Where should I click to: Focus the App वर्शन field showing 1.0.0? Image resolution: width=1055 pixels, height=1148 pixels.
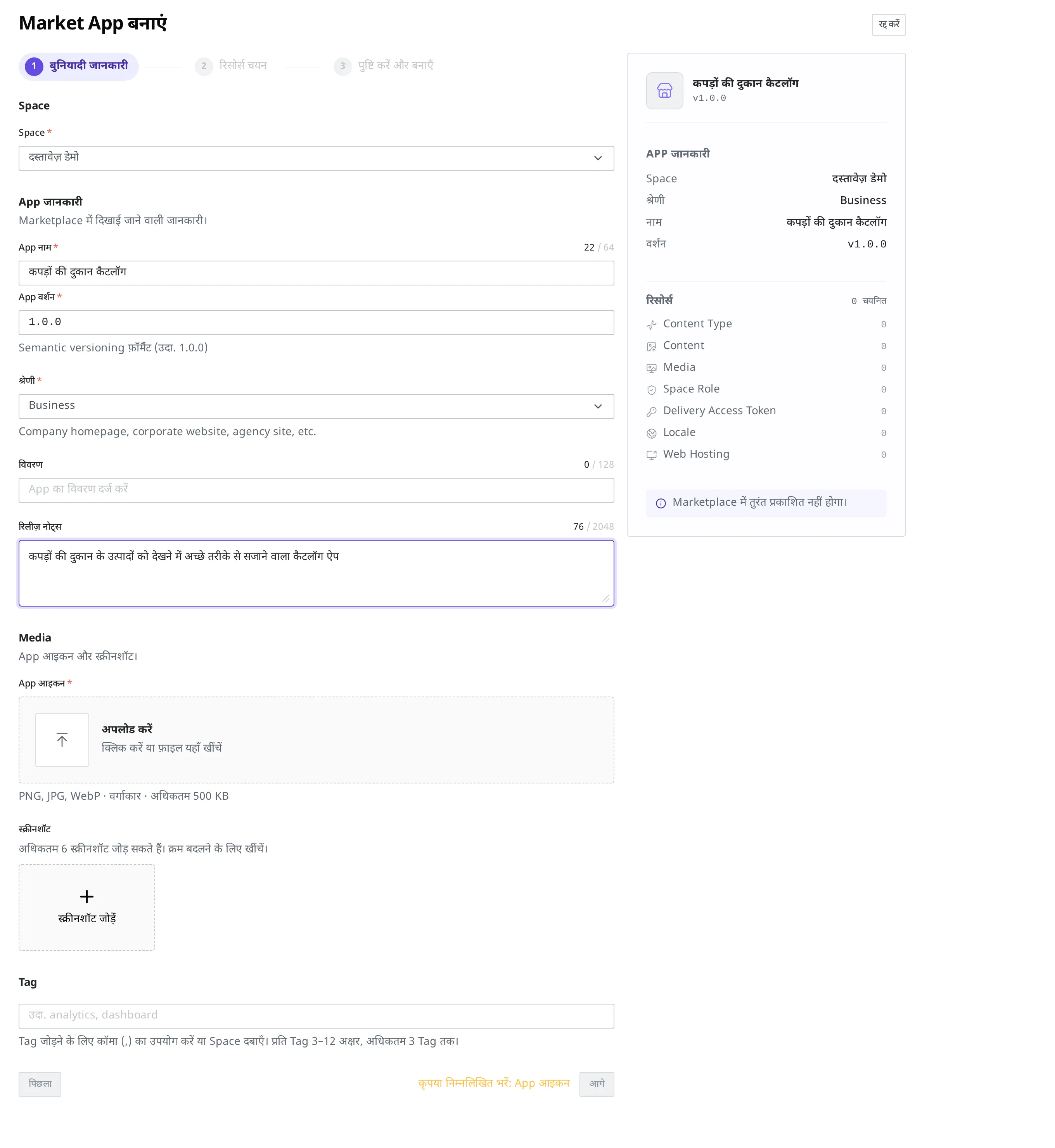pyautogui.click(x=316, y=323)
